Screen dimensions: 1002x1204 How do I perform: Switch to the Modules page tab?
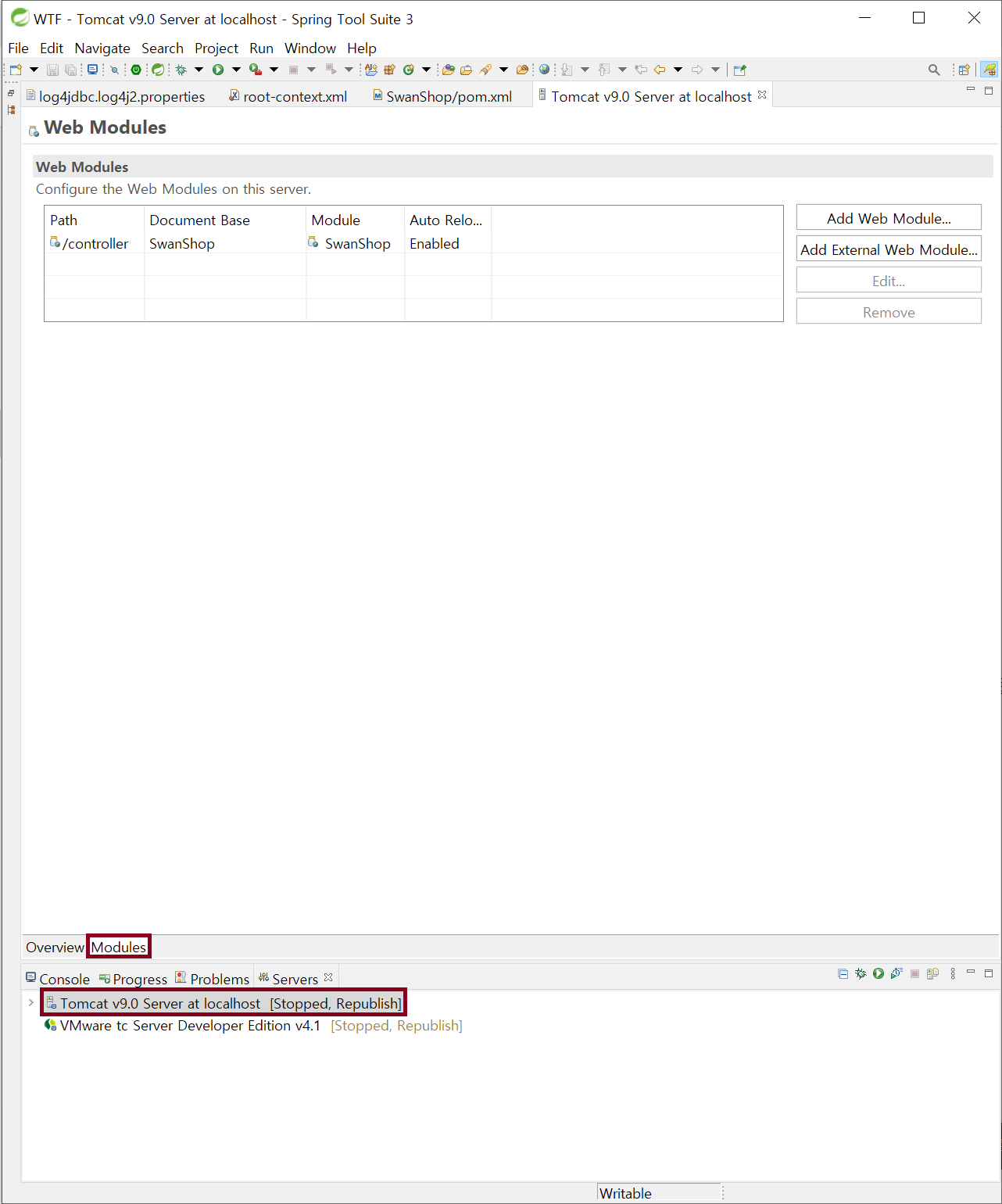tap(119, 947)
